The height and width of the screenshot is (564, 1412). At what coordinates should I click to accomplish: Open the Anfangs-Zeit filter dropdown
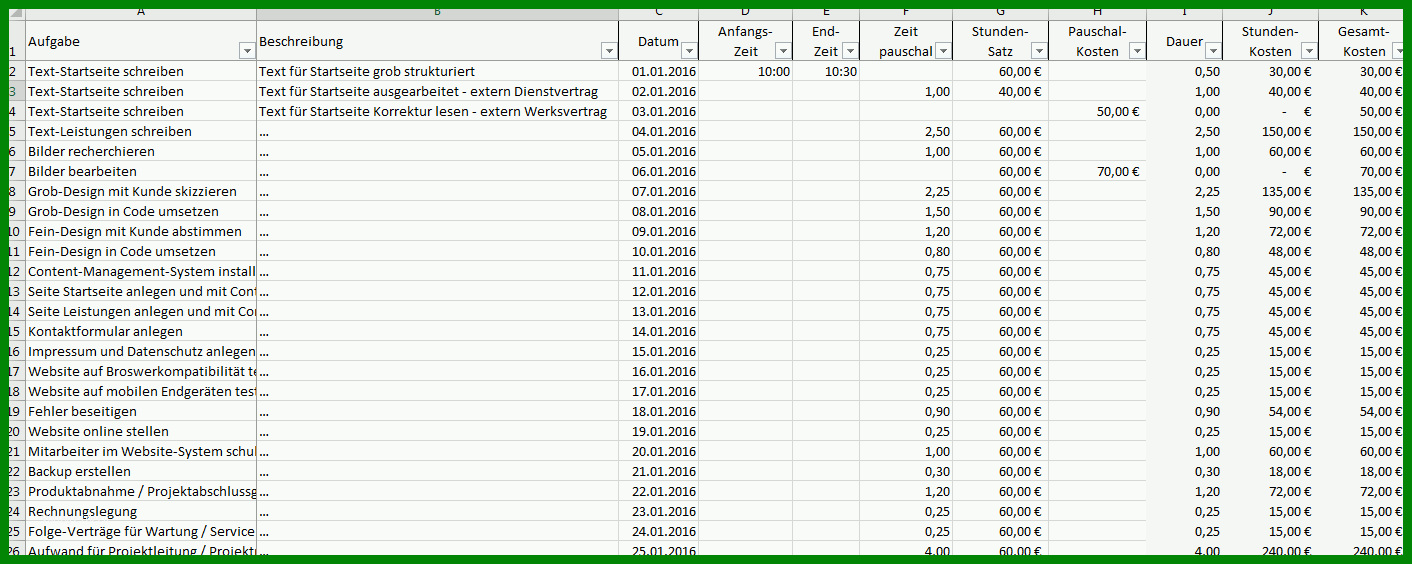(x=783, y=51)
